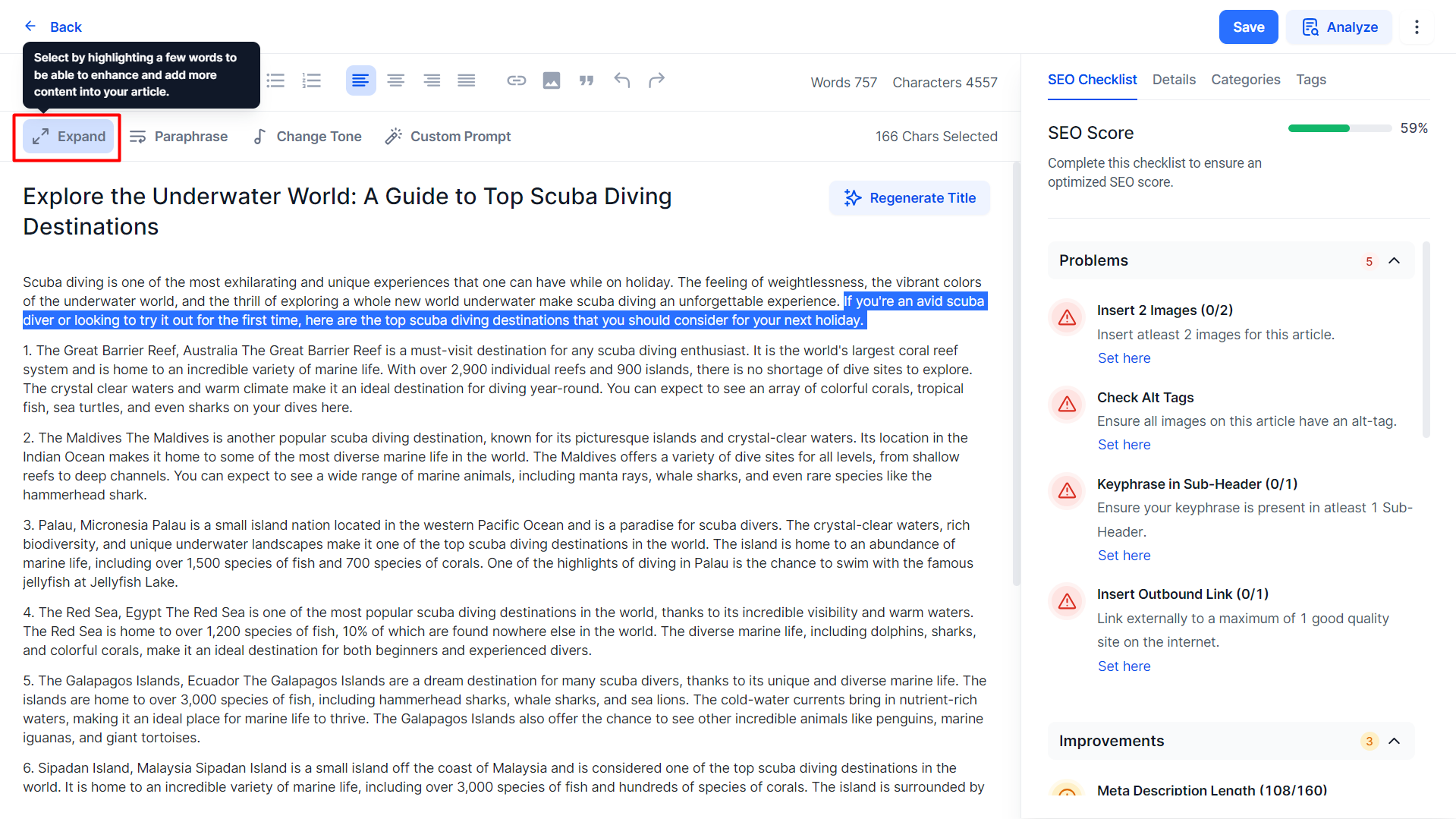Open the three-dot more options menu
The height and width of the screenshot is (819, 1456).
click(1417, 27)
